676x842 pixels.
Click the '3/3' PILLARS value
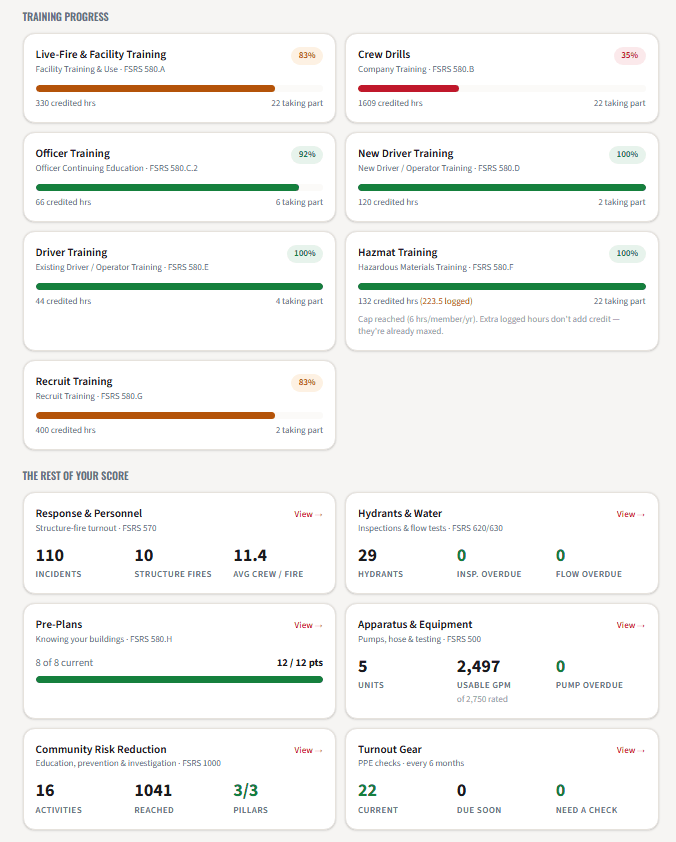click(246, 790)
